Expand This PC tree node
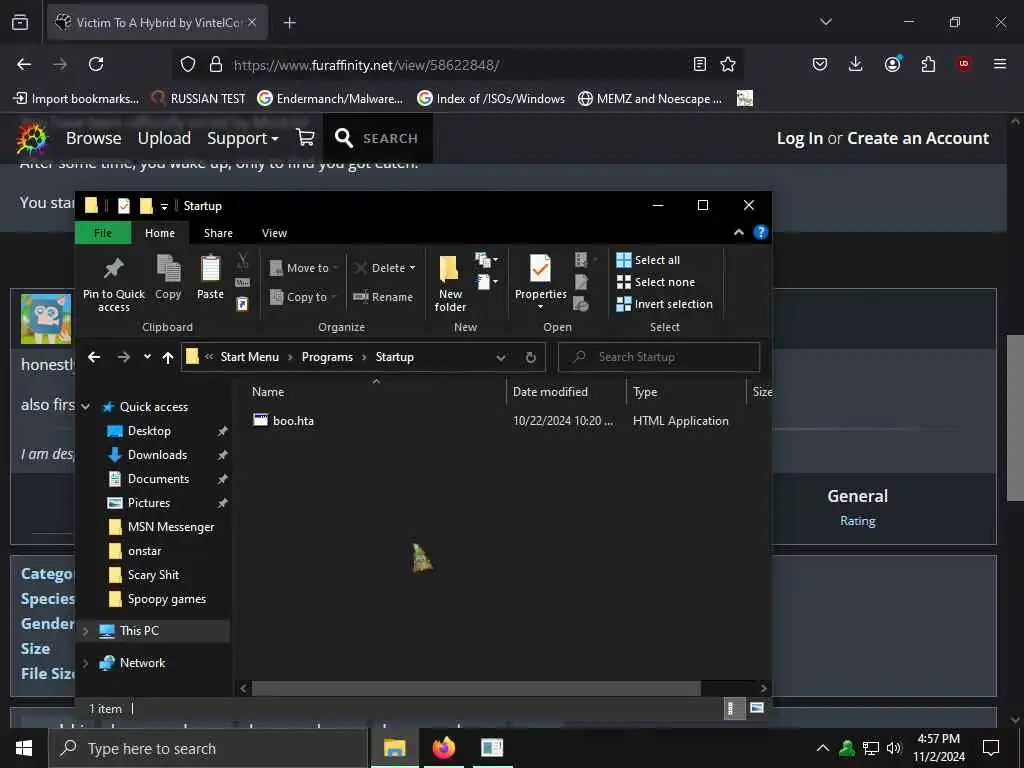The image size is (1024, 768). pyautogui.click(x=85, y=632)
